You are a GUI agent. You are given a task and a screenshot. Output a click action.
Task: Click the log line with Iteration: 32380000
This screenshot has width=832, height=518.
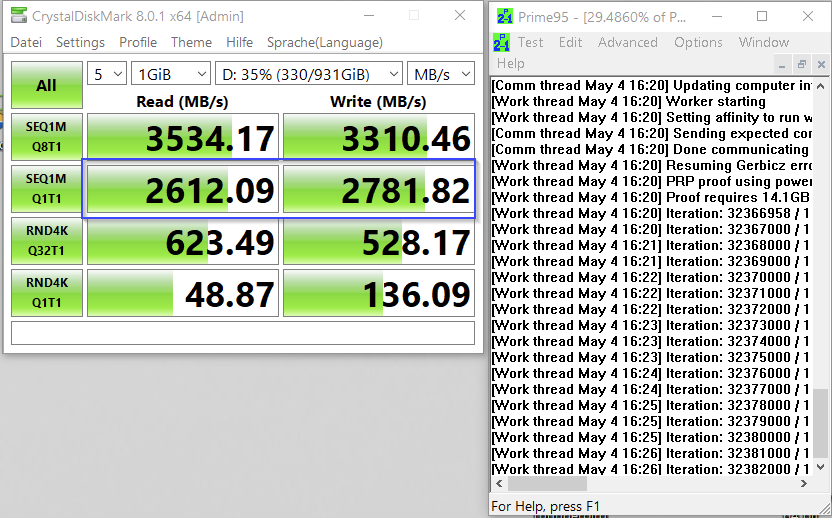652,437
